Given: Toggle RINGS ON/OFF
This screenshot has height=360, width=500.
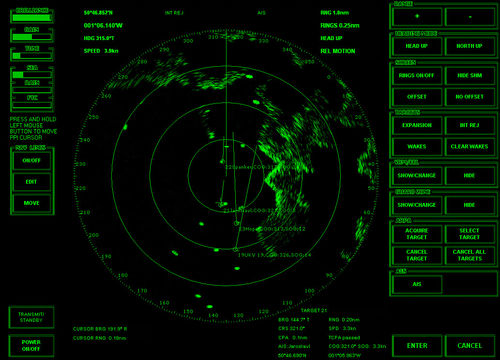Looking at the screenshot, I should pyautogui.click(x=417, y=75).
